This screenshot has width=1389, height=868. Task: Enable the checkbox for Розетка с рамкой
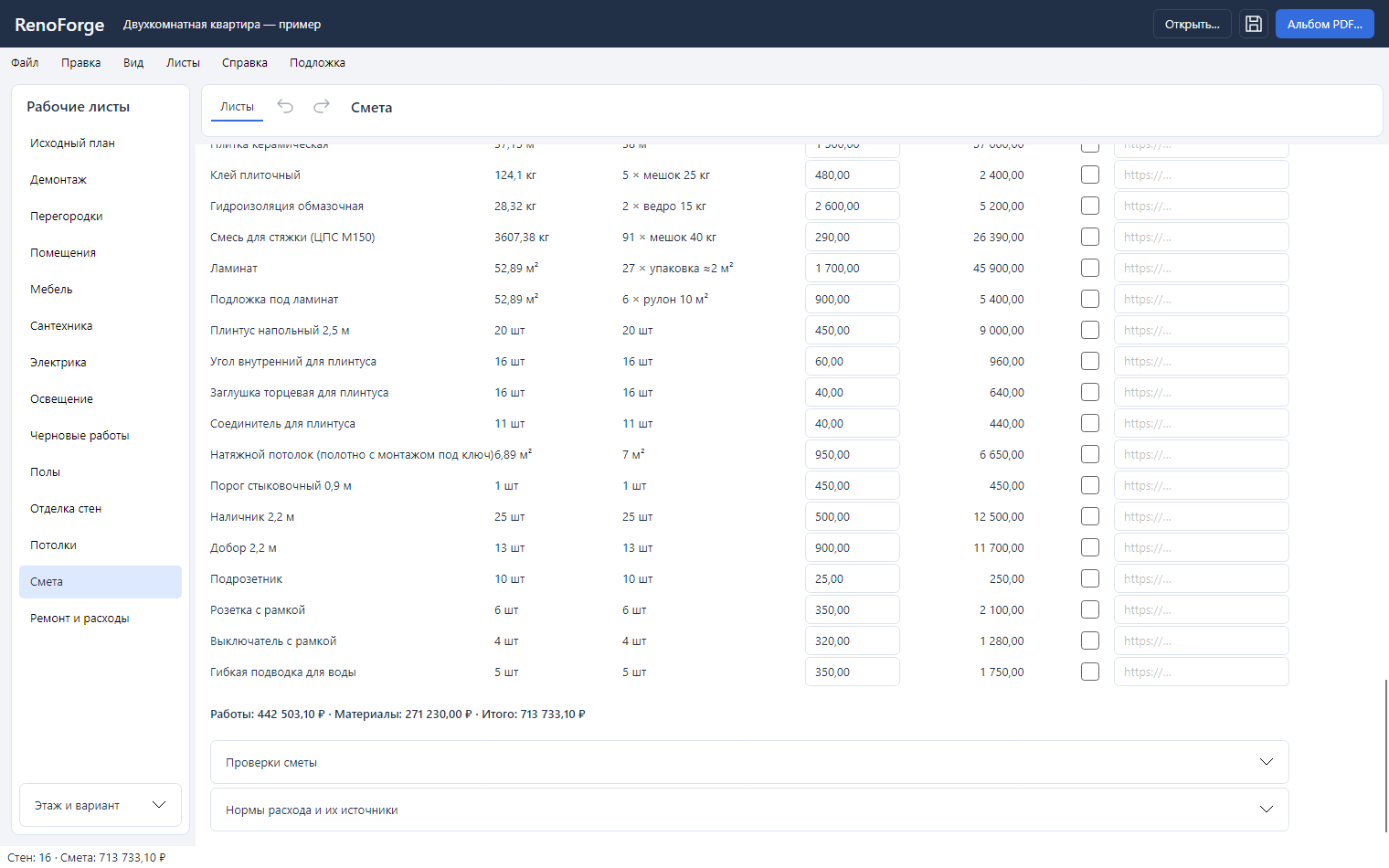[1090, 609]
